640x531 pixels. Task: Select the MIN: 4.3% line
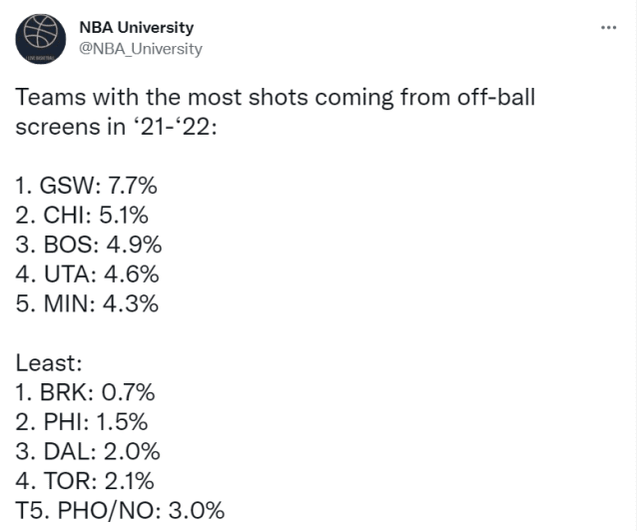[87, 302]
